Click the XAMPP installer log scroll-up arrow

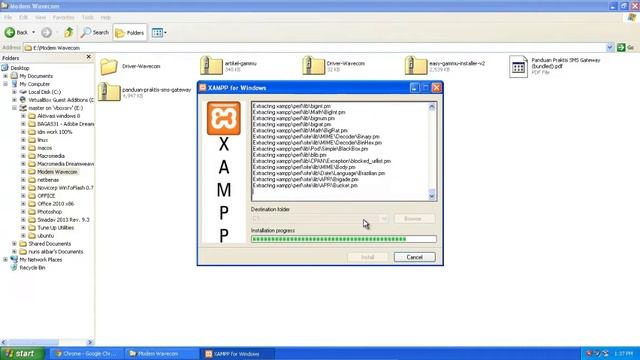tap(432, 107)
